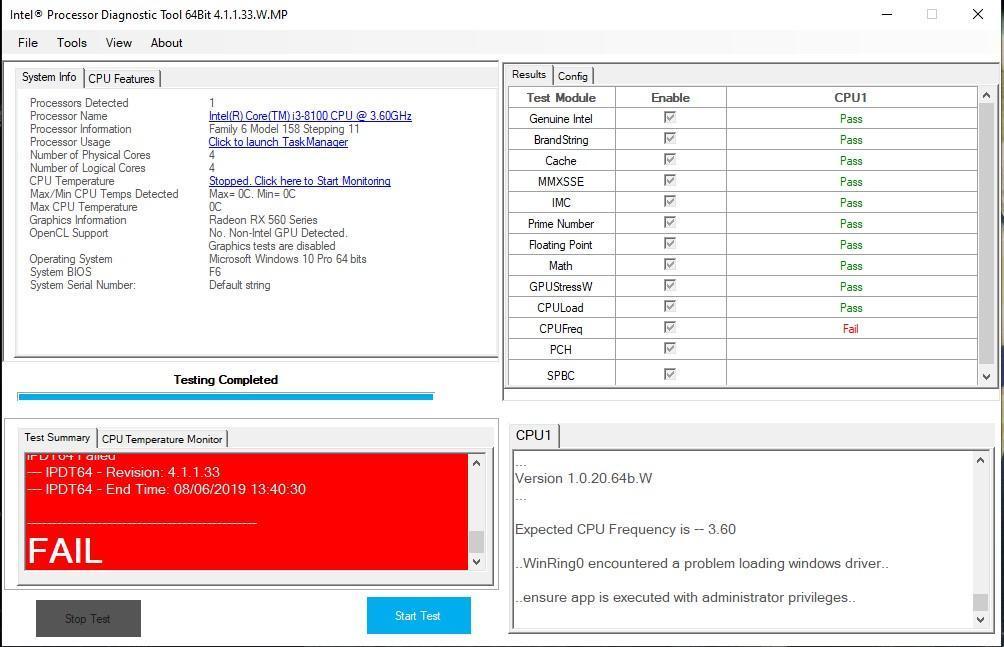
Task: Toggle the MMXSSE test checkbox
Action: pyautogui.click(x=670, y=181)
